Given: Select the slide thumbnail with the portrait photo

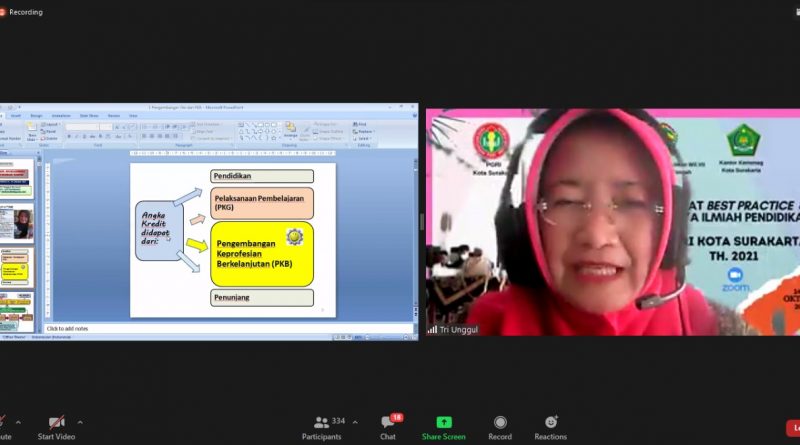Looking at the screenshot, I should [x=21, y=223].
